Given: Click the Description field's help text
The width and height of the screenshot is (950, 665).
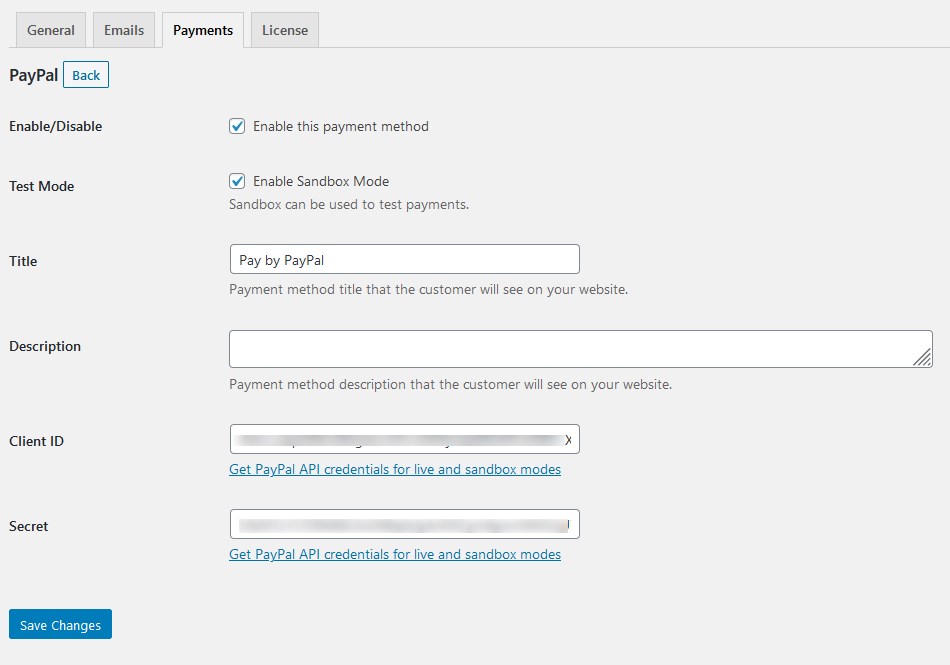Looking at the screenshot, I should 451,385.
